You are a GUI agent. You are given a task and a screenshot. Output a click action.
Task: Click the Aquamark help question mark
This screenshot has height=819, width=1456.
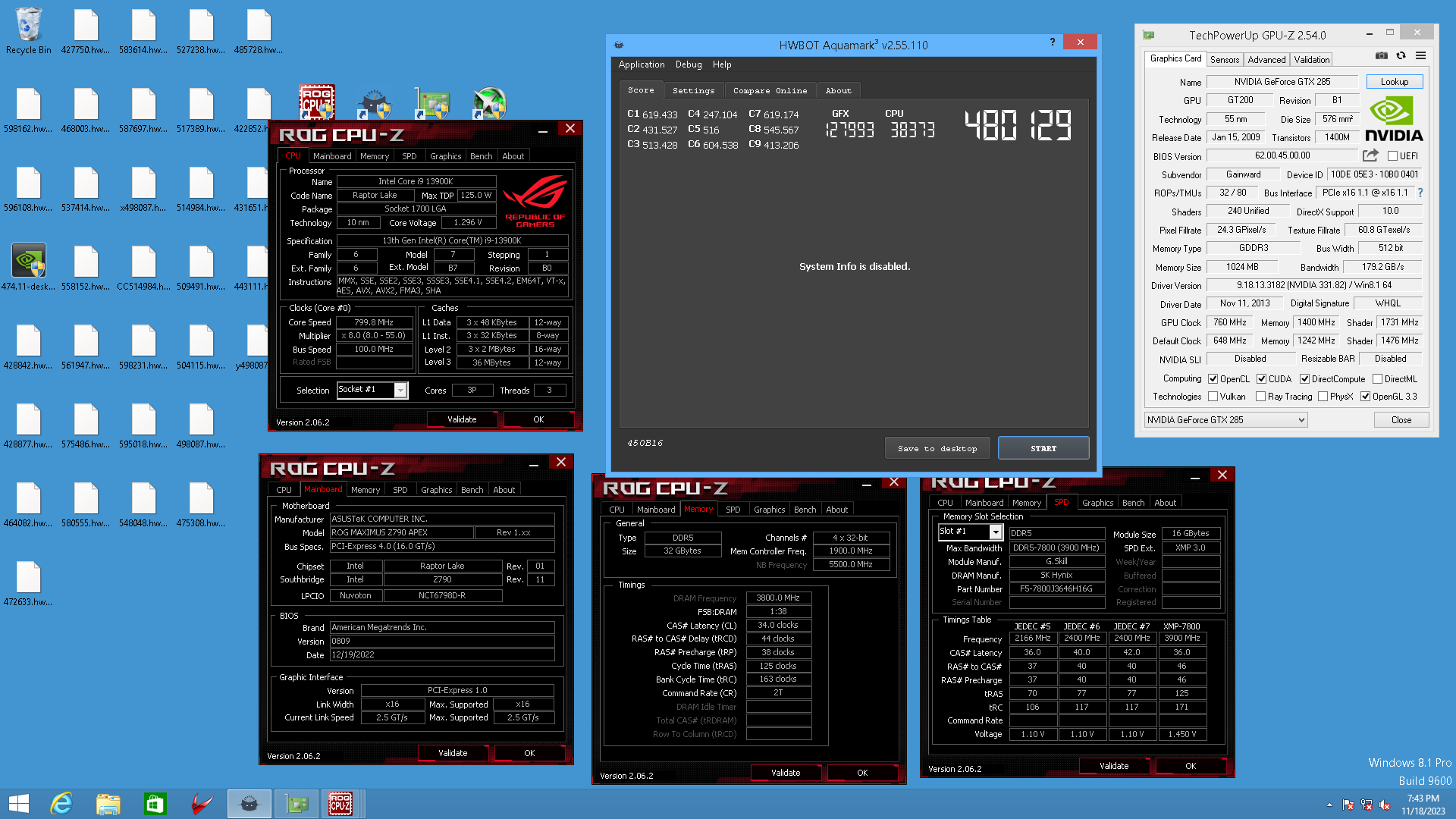pos(1052,42)
